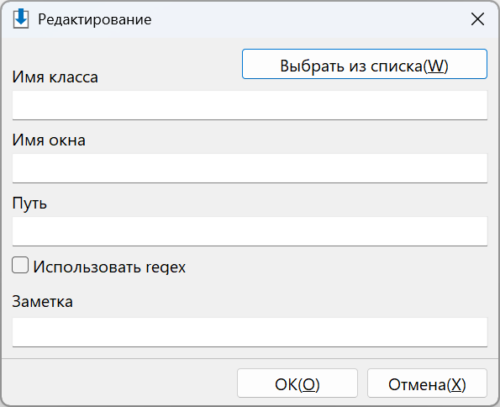
Task: Confirm changes with OK(O) button
Action: tap(297, 383)
